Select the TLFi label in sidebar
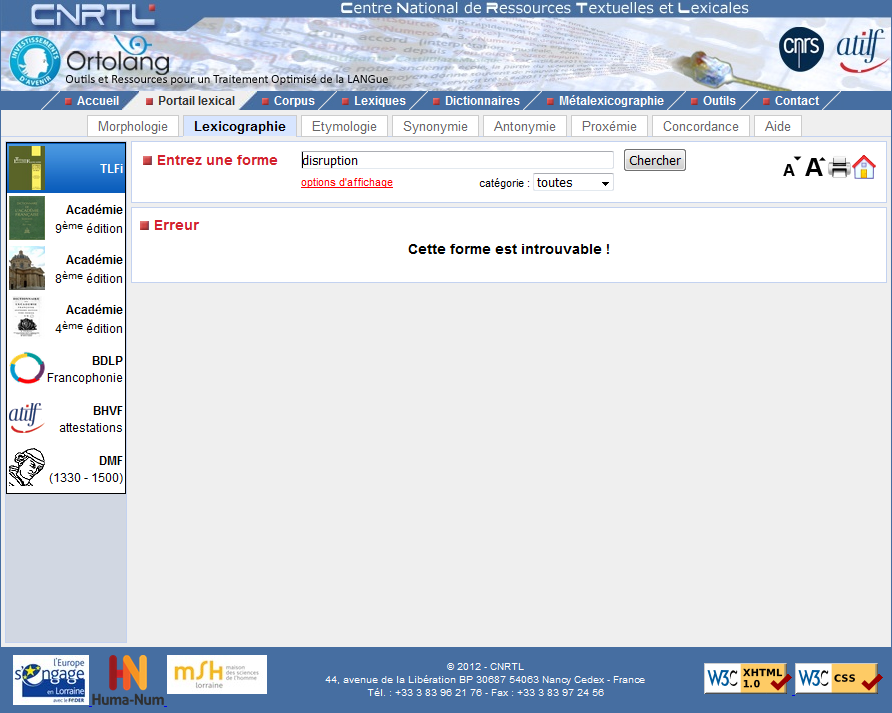Viewport: 892px width, 713px height. coord(112,169)
